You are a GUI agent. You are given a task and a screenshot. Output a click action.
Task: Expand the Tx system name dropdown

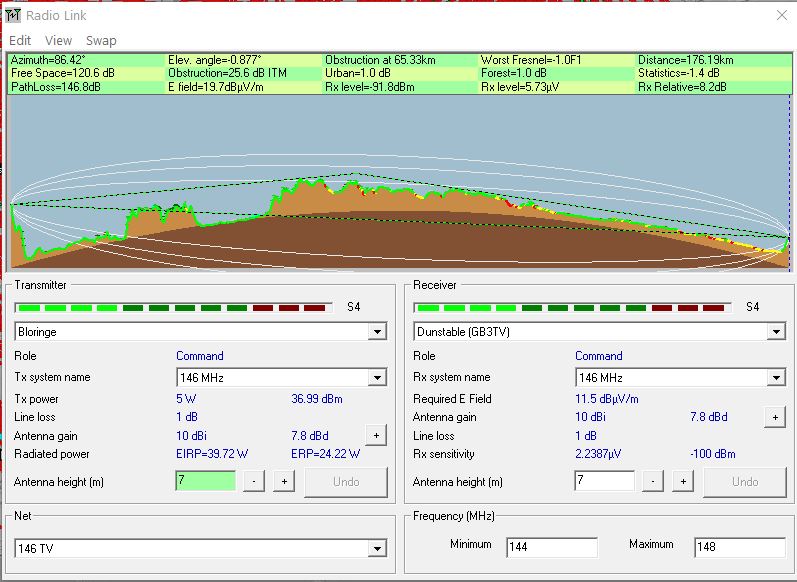377,378
